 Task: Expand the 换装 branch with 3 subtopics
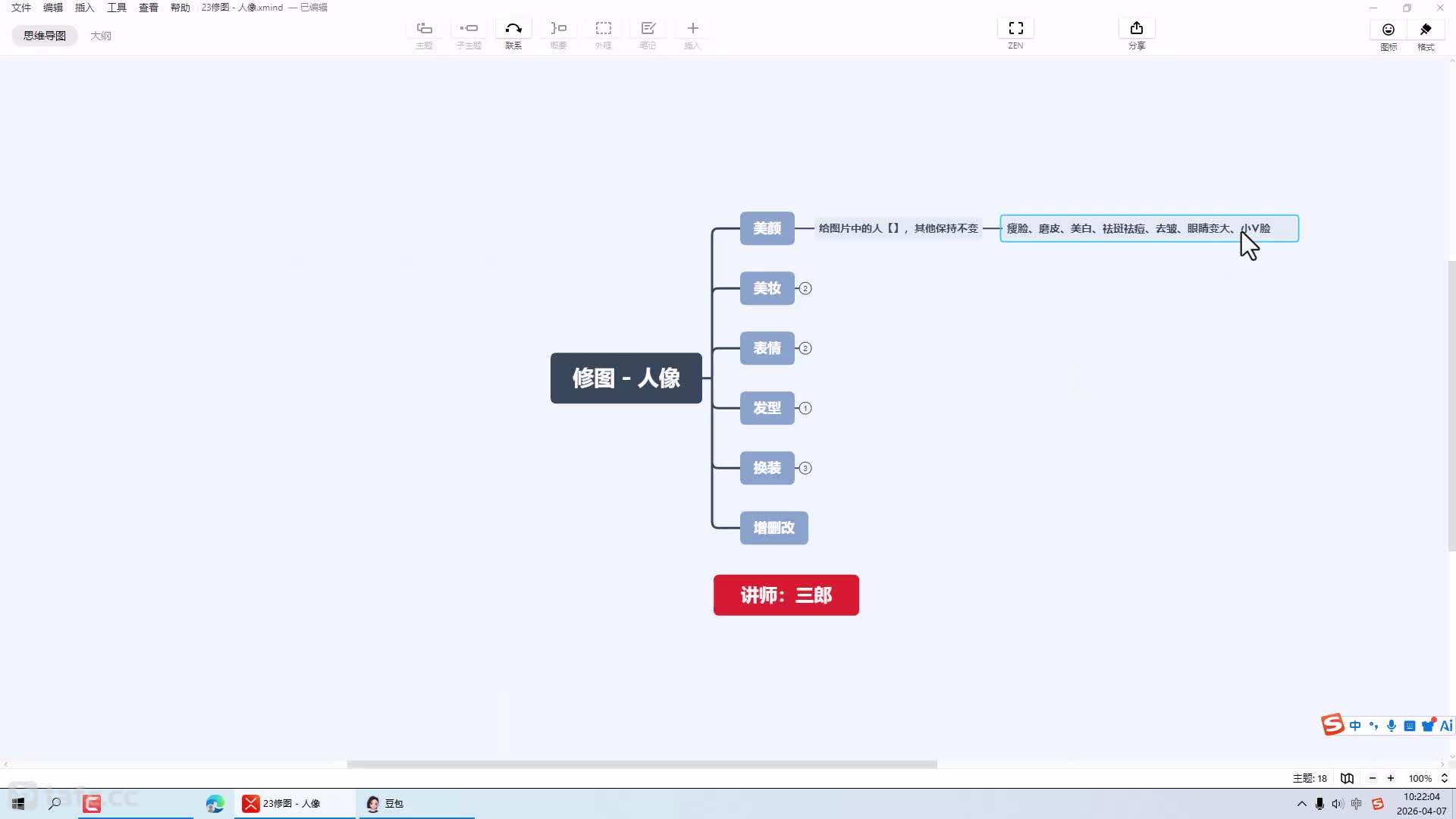805,468
